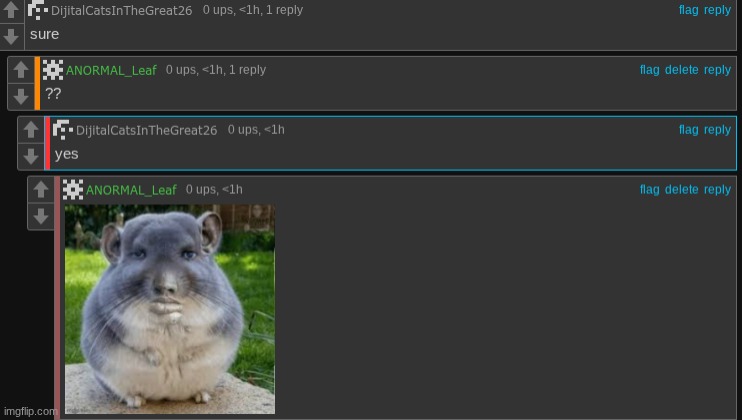This screenshot has width=742, height=420.
Task: Reply to the 'sure' comment
Action: point(717,10)
